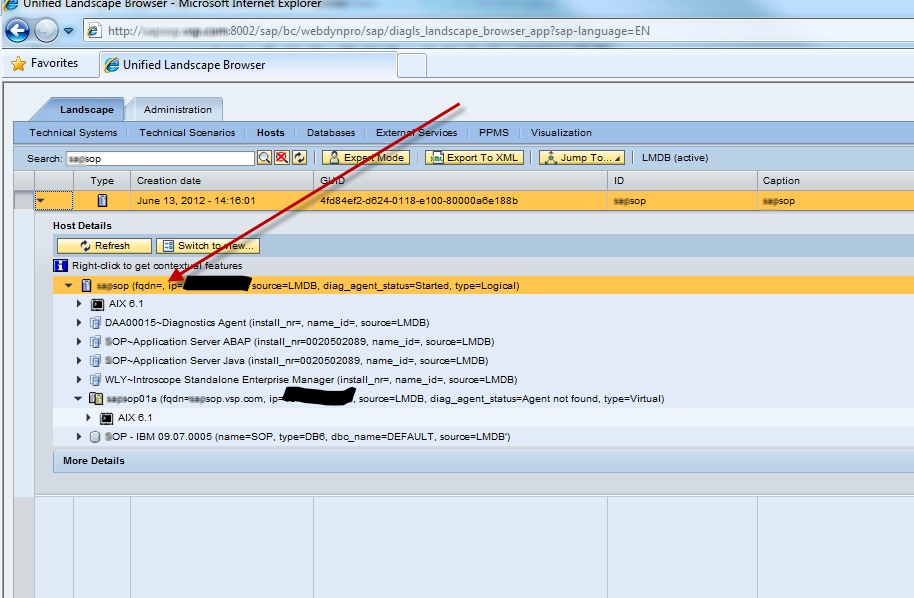
Task: Refresh the Host Details panel
Action: pos(104,246)
